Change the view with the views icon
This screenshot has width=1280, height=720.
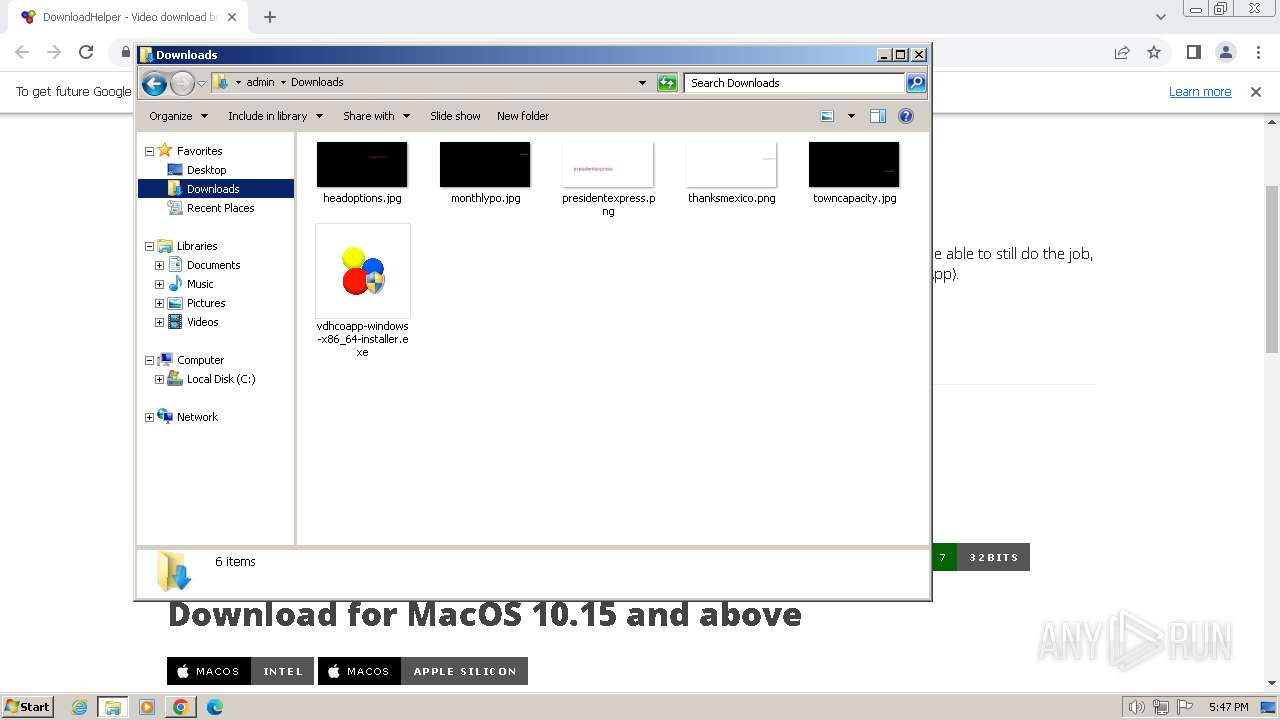[x=827, y=116]
